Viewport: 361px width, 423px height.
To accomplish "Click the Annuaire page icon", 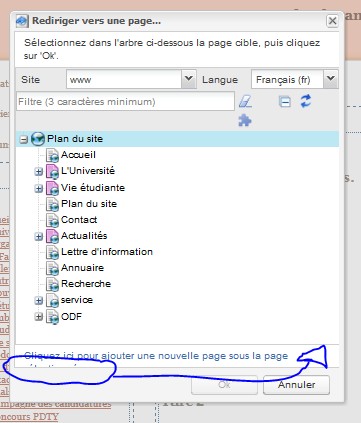I will (52, 268).
